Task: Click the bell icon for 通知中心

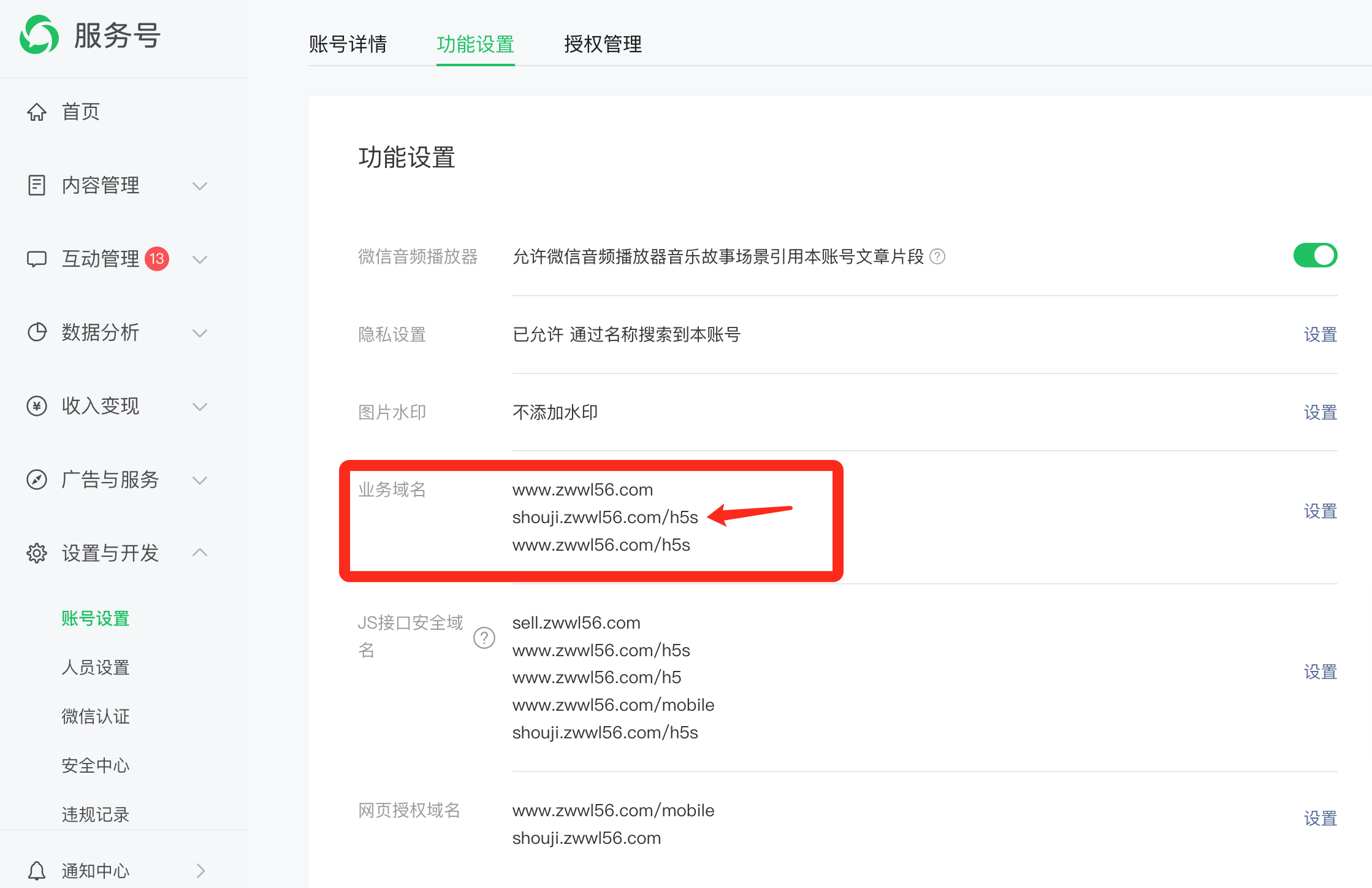Action: click(x=37, y=871)
